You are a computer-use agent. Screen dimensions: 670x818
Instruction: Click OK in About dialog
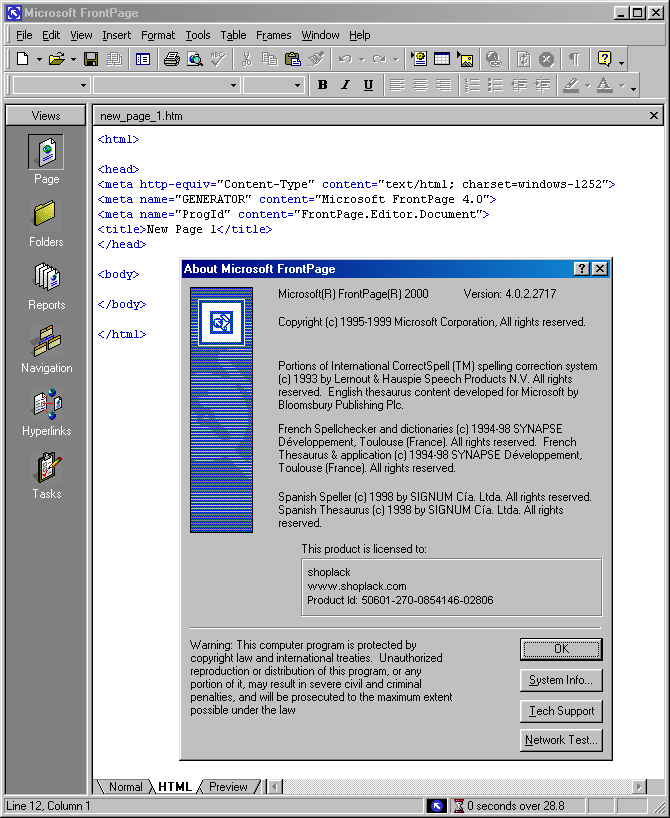(561, 649)
